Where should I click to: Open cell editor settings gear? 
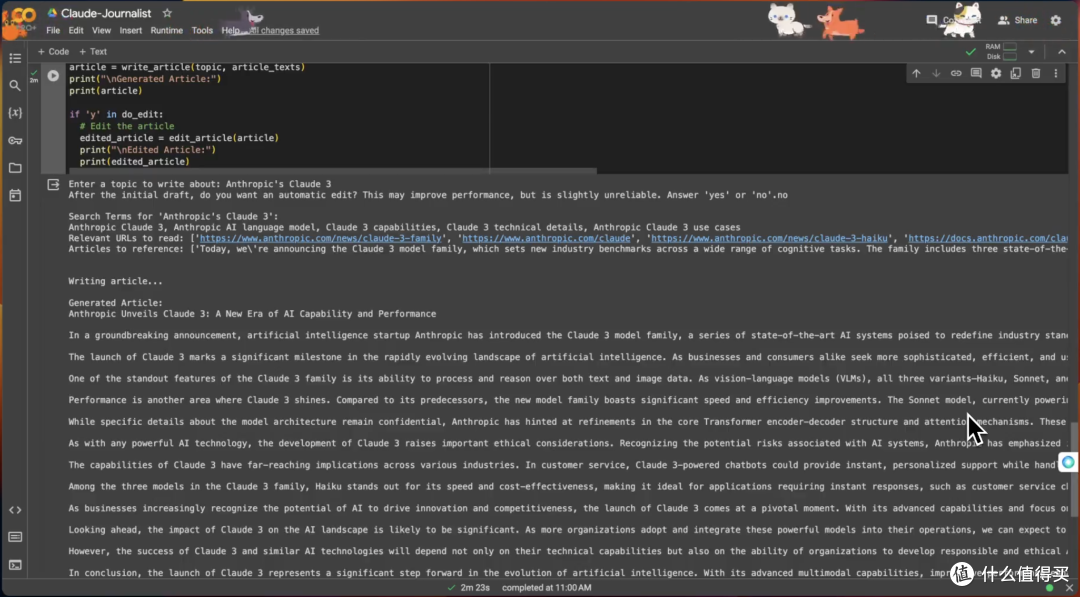(x=996, y=73)
